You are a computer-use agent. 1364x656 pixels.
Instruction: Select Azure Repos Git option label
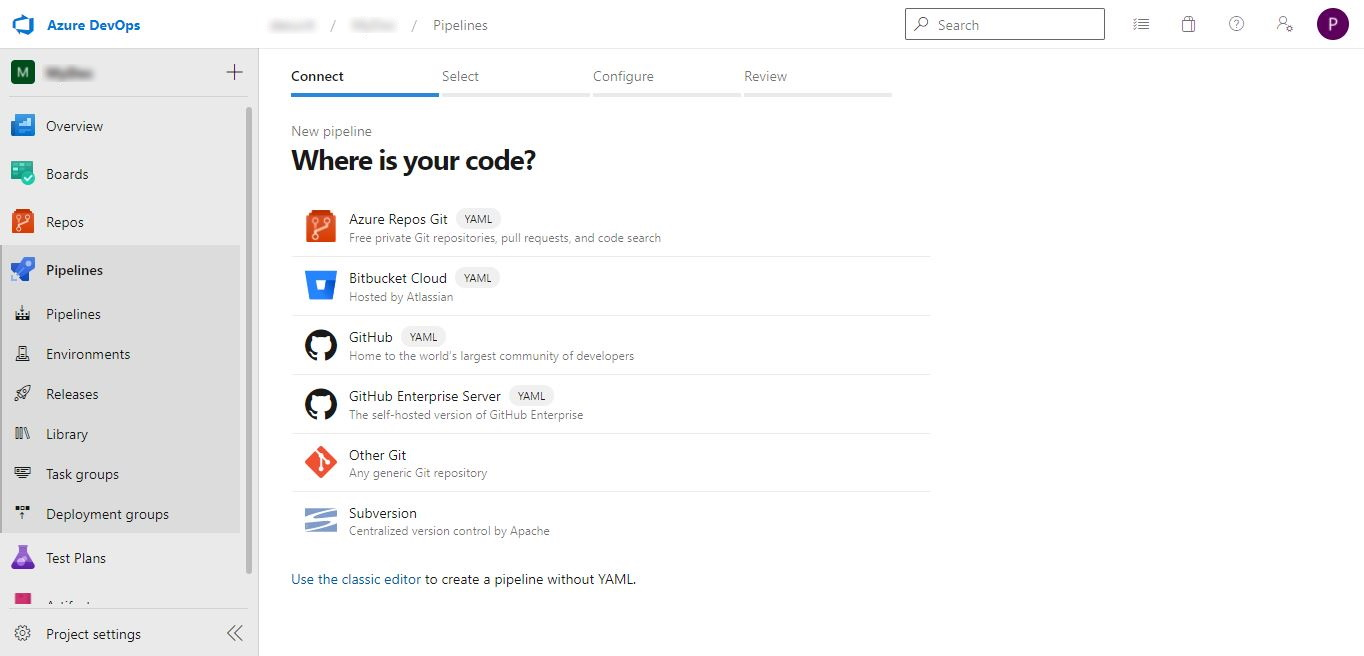pos(398,219)
